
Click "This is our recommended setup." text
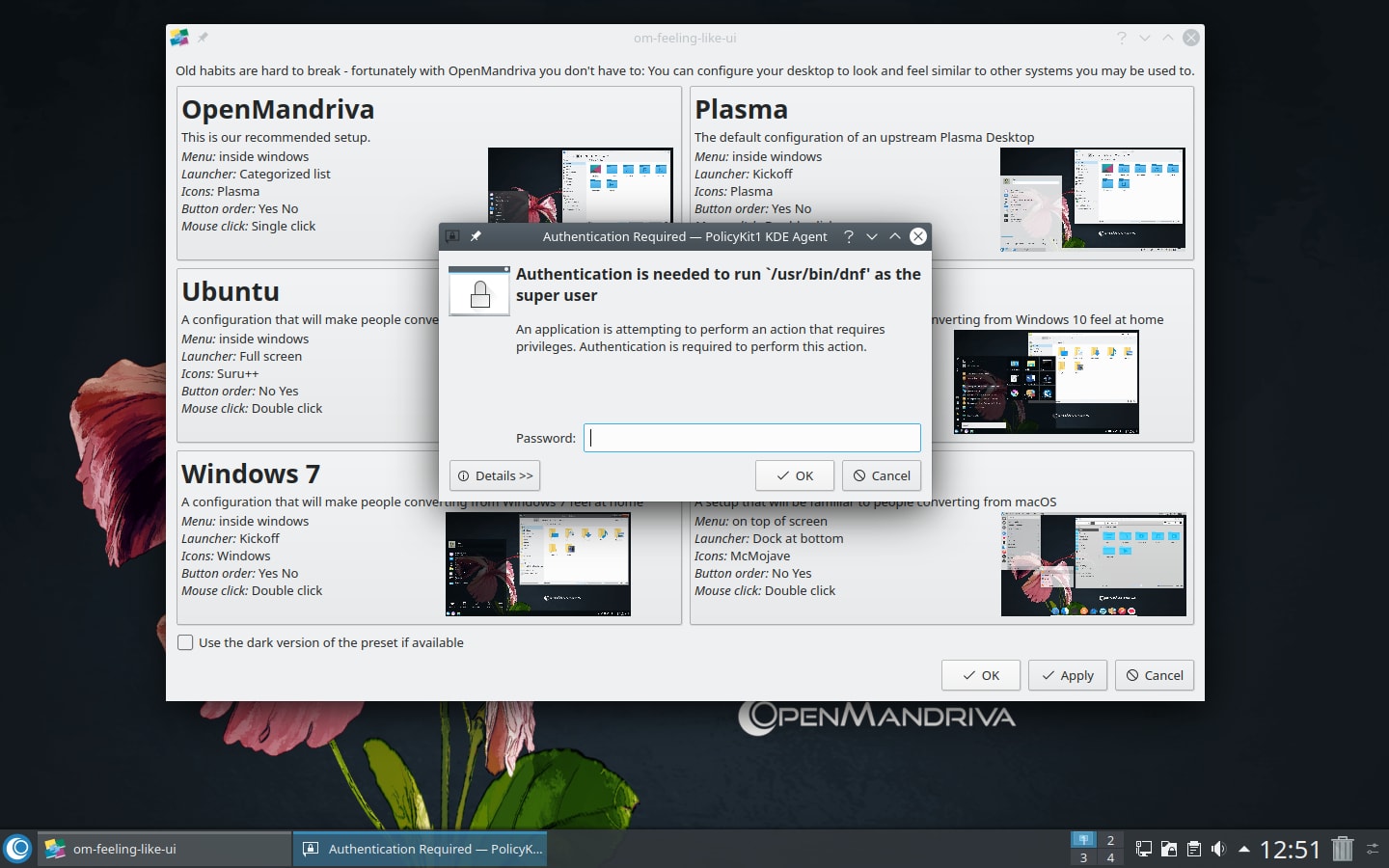click(x=276, y=137)
